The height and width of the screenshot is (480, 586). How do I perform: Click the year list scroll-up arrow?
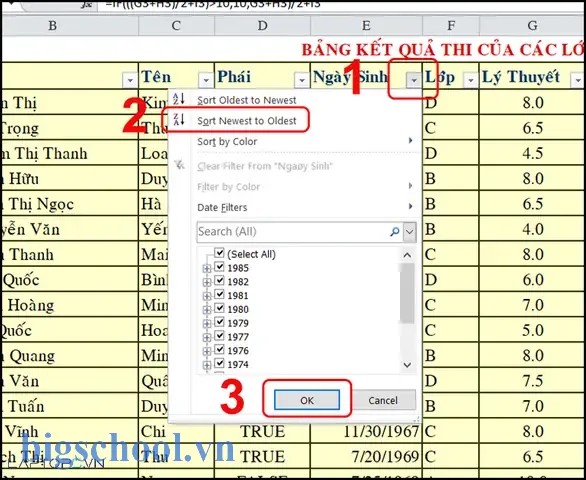click(407, 255)
